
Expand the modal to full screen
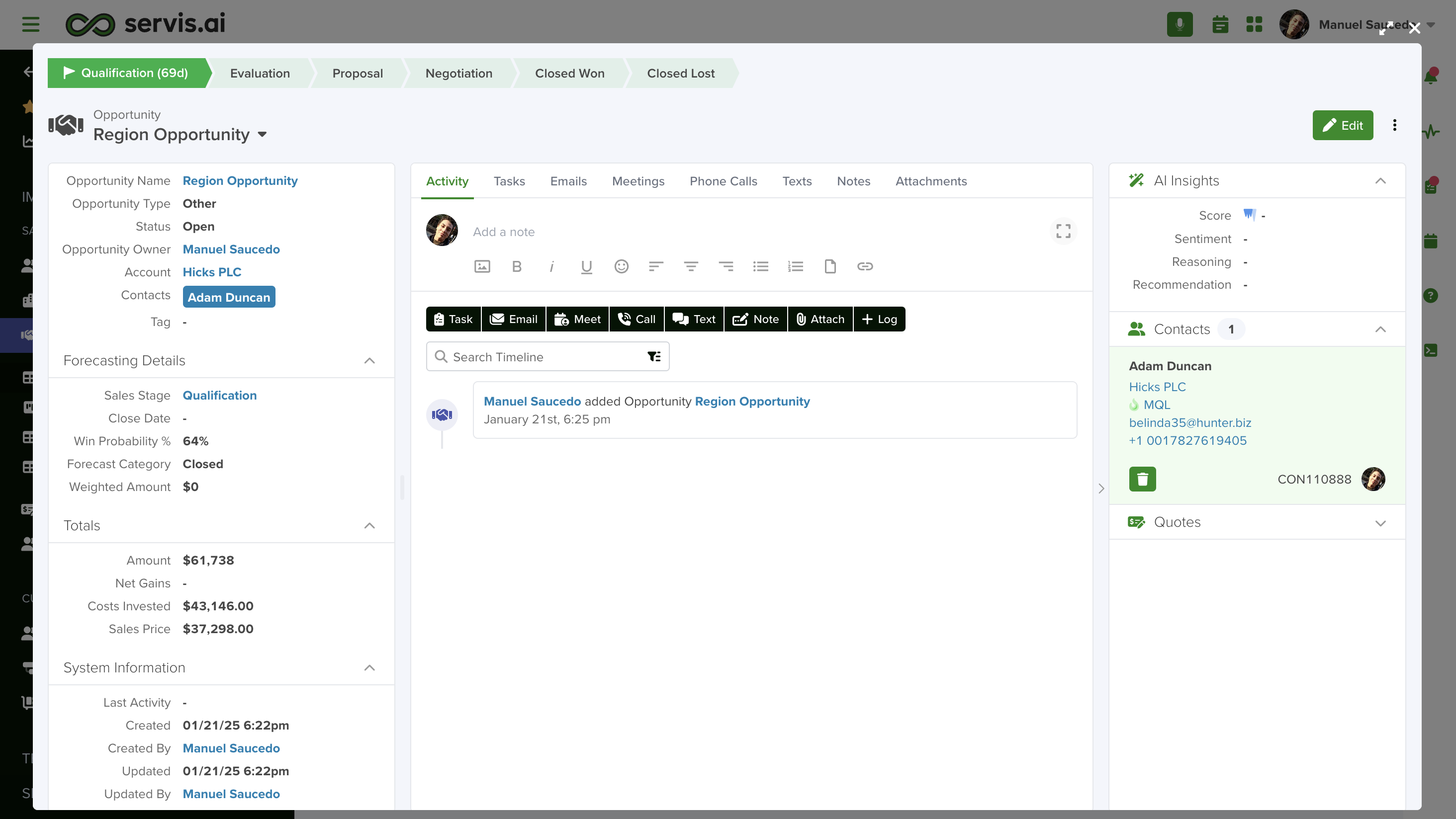point(1385,28)
